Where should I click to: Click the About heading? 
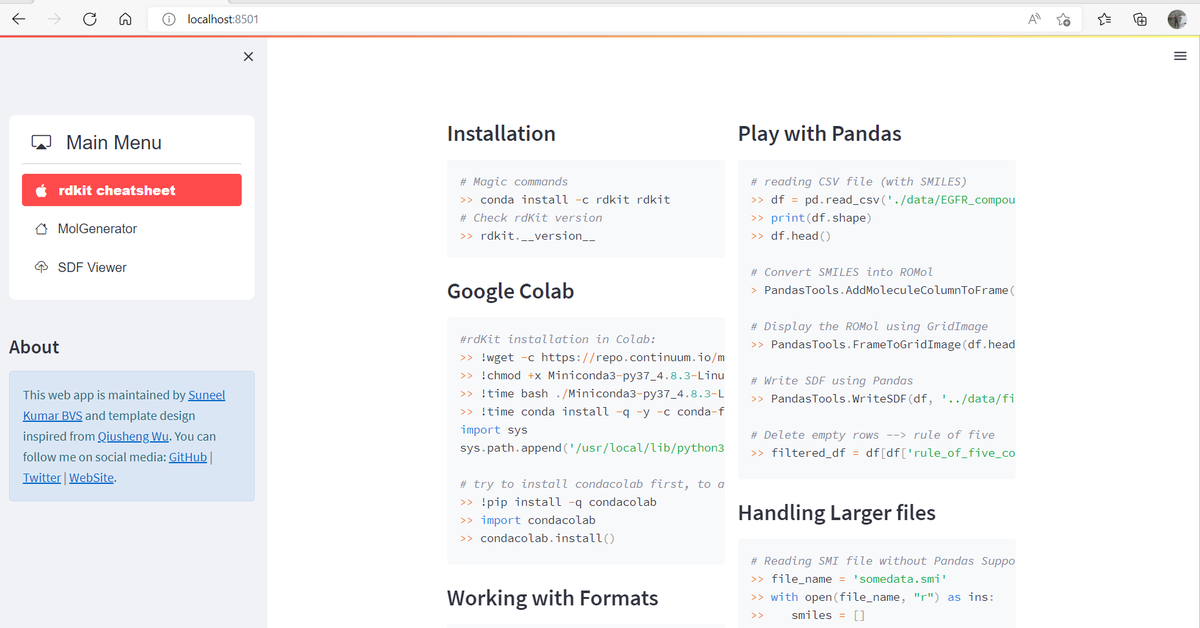pyautogui.click(x=34, y=347)
